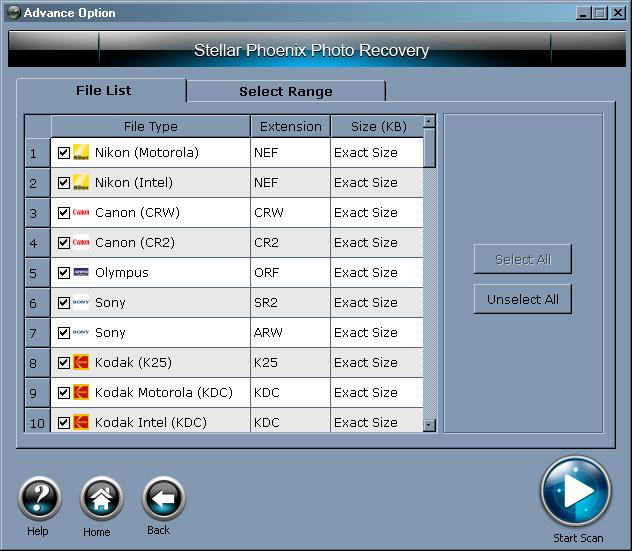
Task: Click the K25 extension cell
Action: point(290,363)
